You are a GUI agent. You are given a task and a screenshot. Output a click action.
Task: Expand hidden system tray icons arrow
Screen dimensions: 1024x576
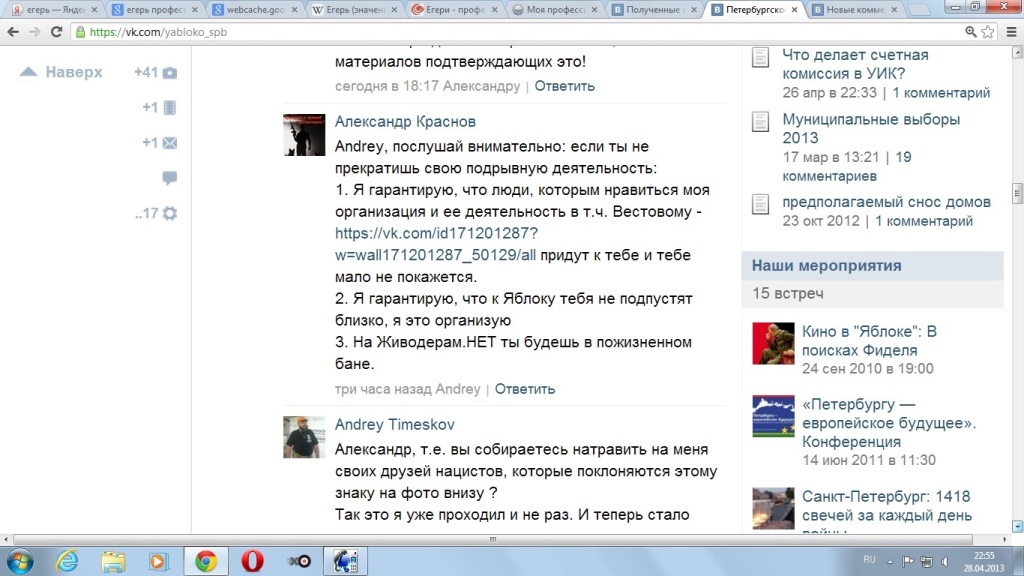pos(891,560)
